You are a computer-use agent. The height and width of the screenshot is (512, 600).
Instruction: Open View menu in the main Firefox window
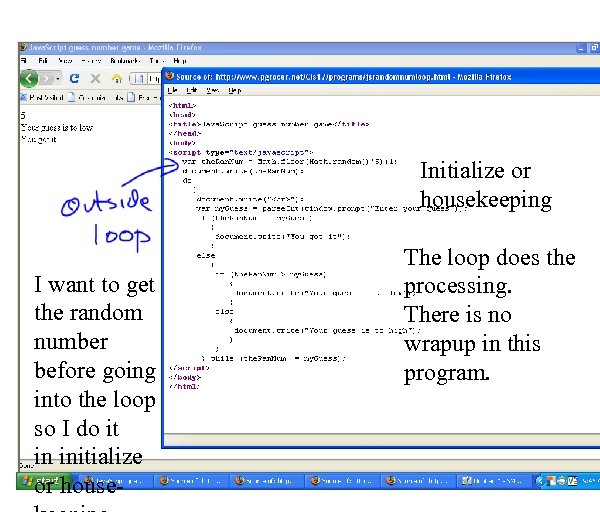click(65, 60)
